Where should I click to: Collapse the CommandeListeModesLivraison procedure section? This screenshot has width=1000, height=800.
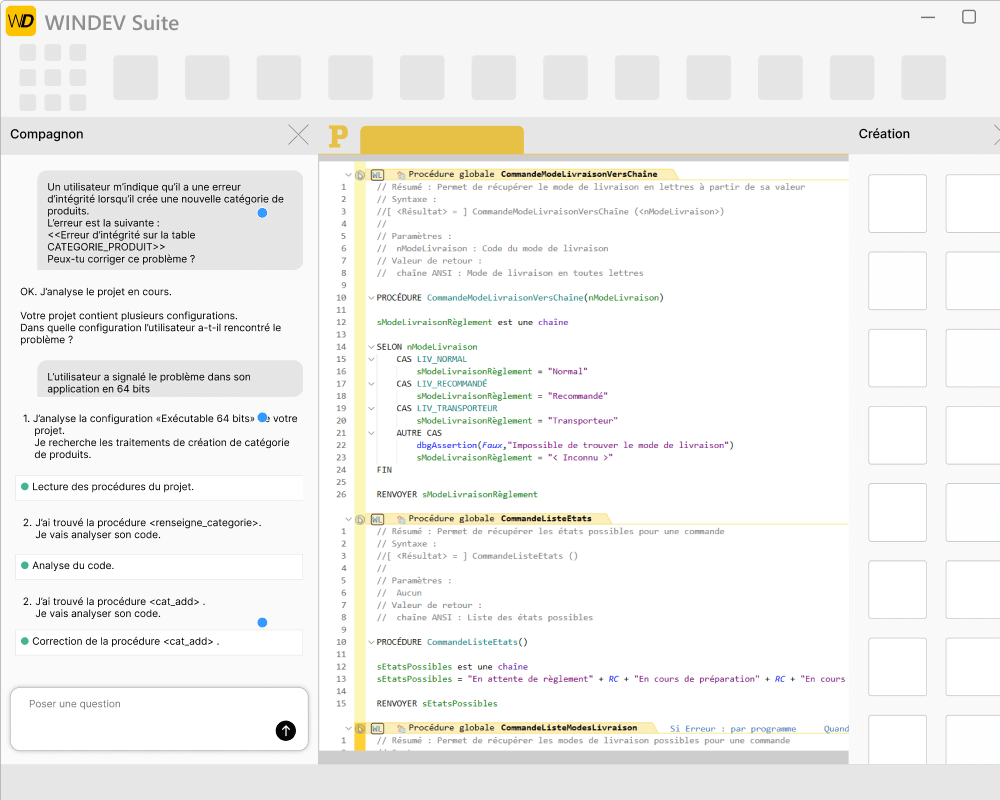click(348, 728)
